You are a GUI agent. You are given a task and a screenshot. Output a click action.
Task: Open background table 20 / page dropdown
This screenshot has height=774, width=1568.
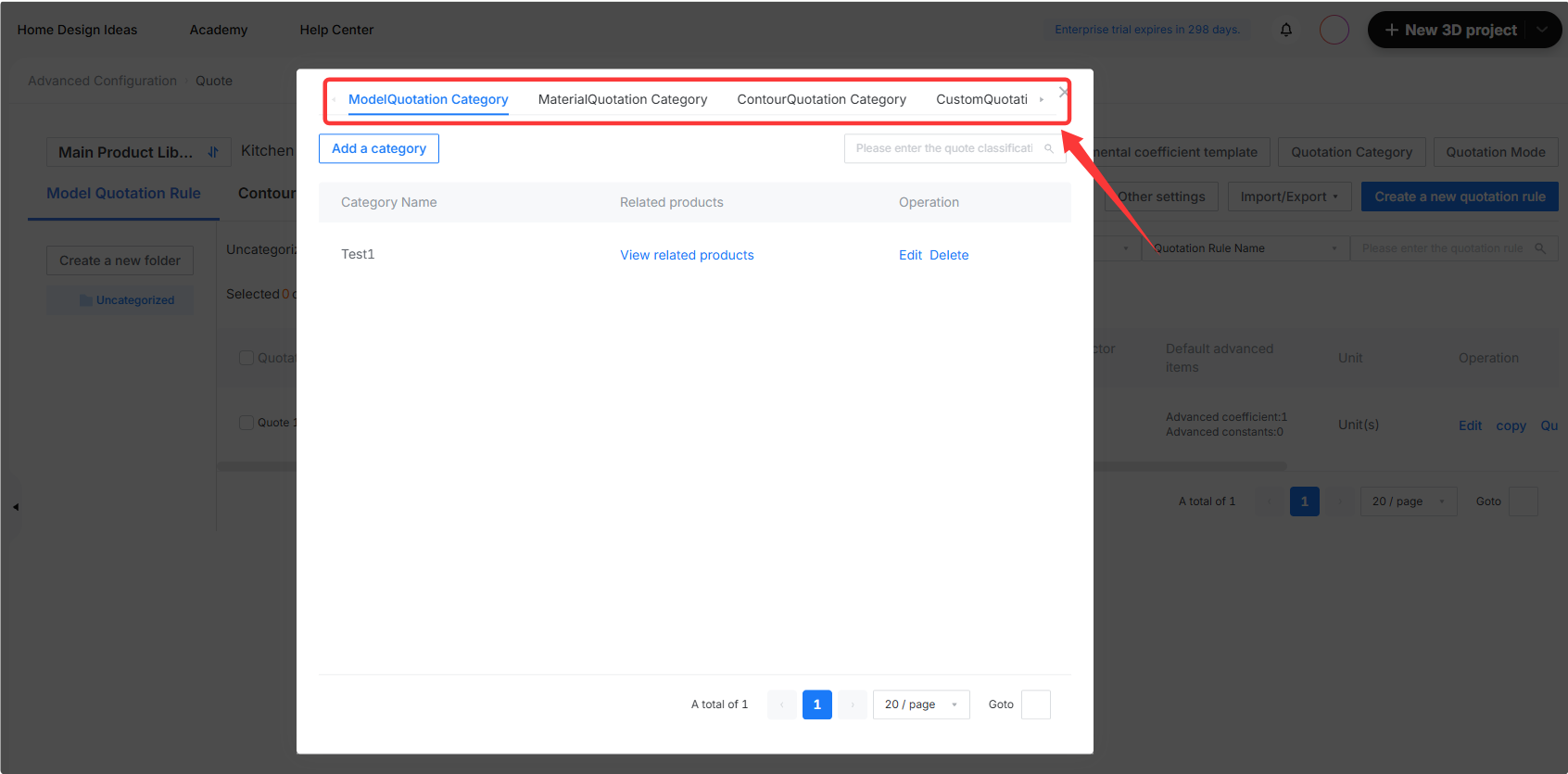click(x=1409, y=501)
